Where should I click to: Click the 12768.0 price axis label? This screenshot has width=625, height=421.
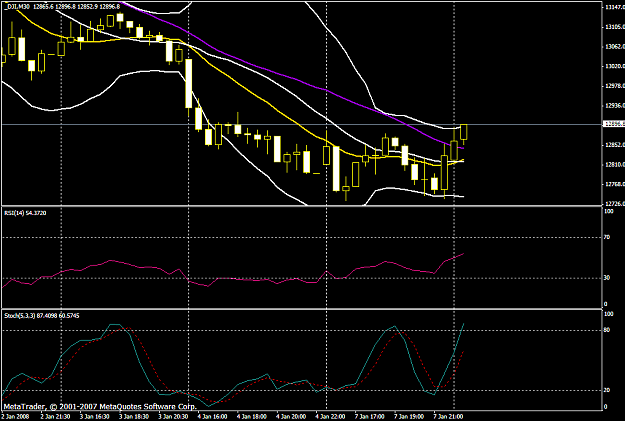(615, 184)
